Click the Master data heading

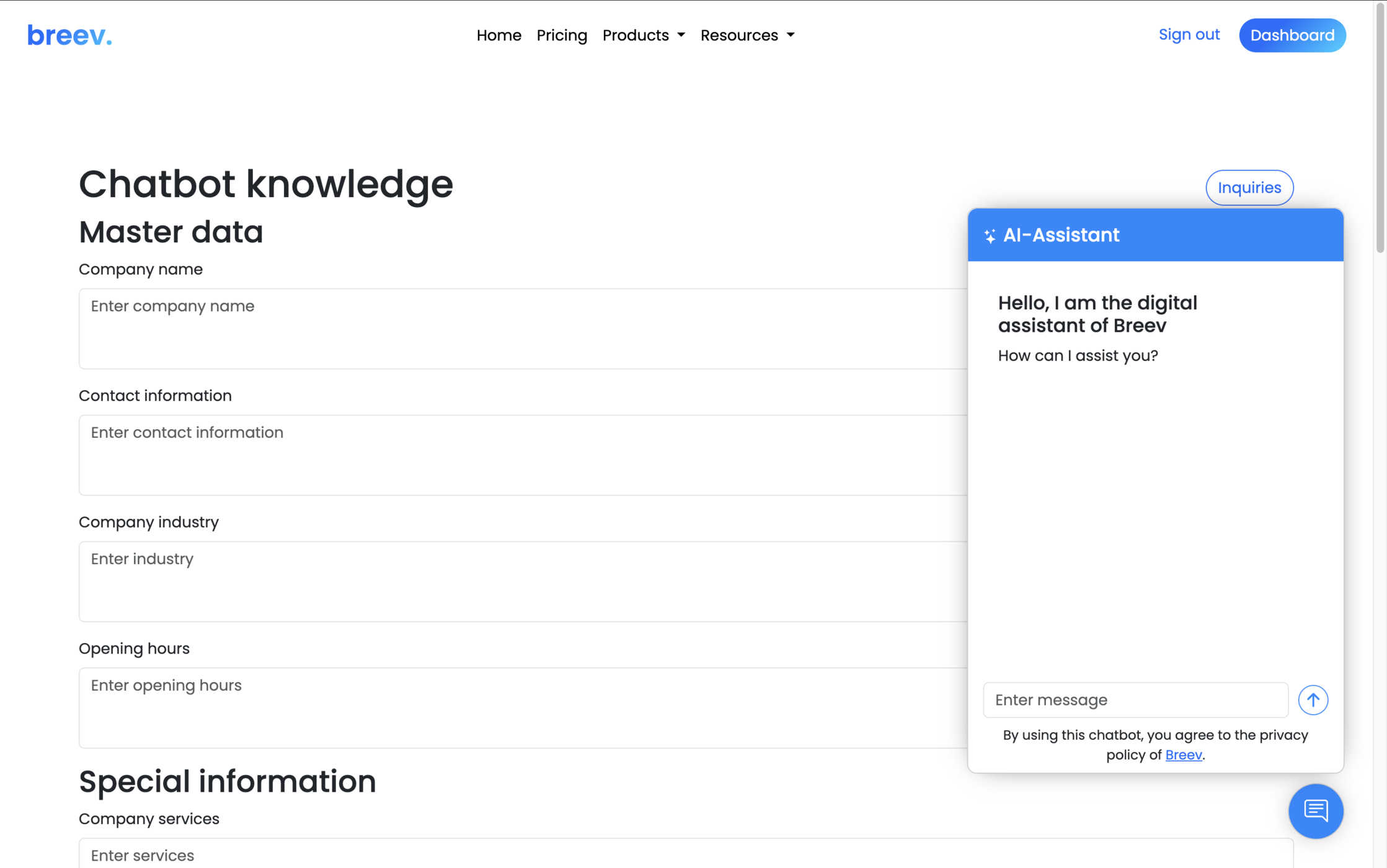(171, 232)
